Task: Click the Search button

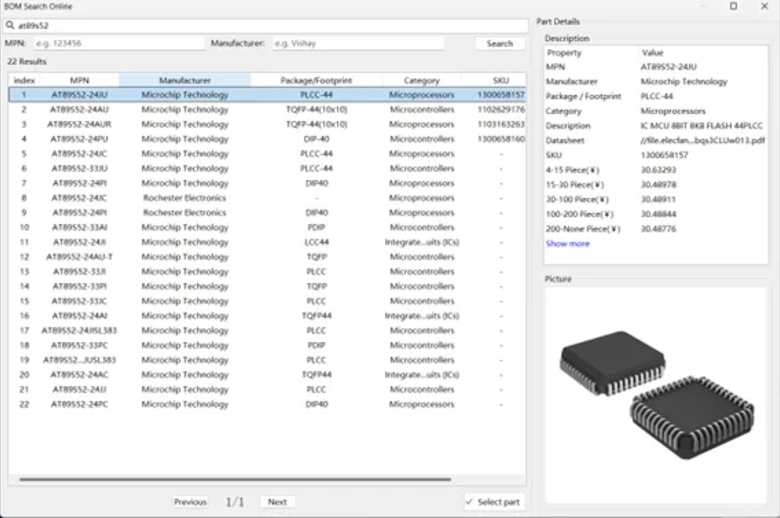Action: [x=499, y=44]
